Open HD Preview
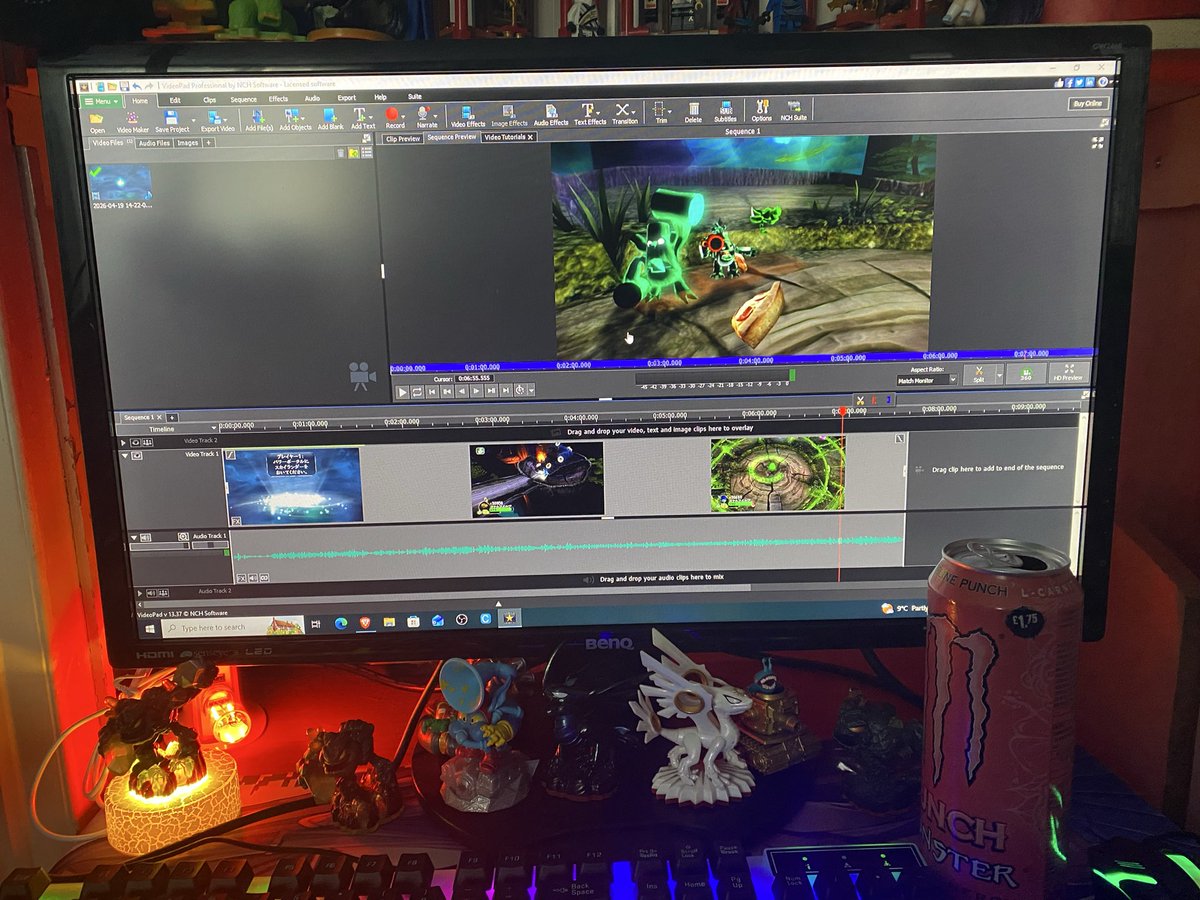1200x900 pixels. [1067, 373]
